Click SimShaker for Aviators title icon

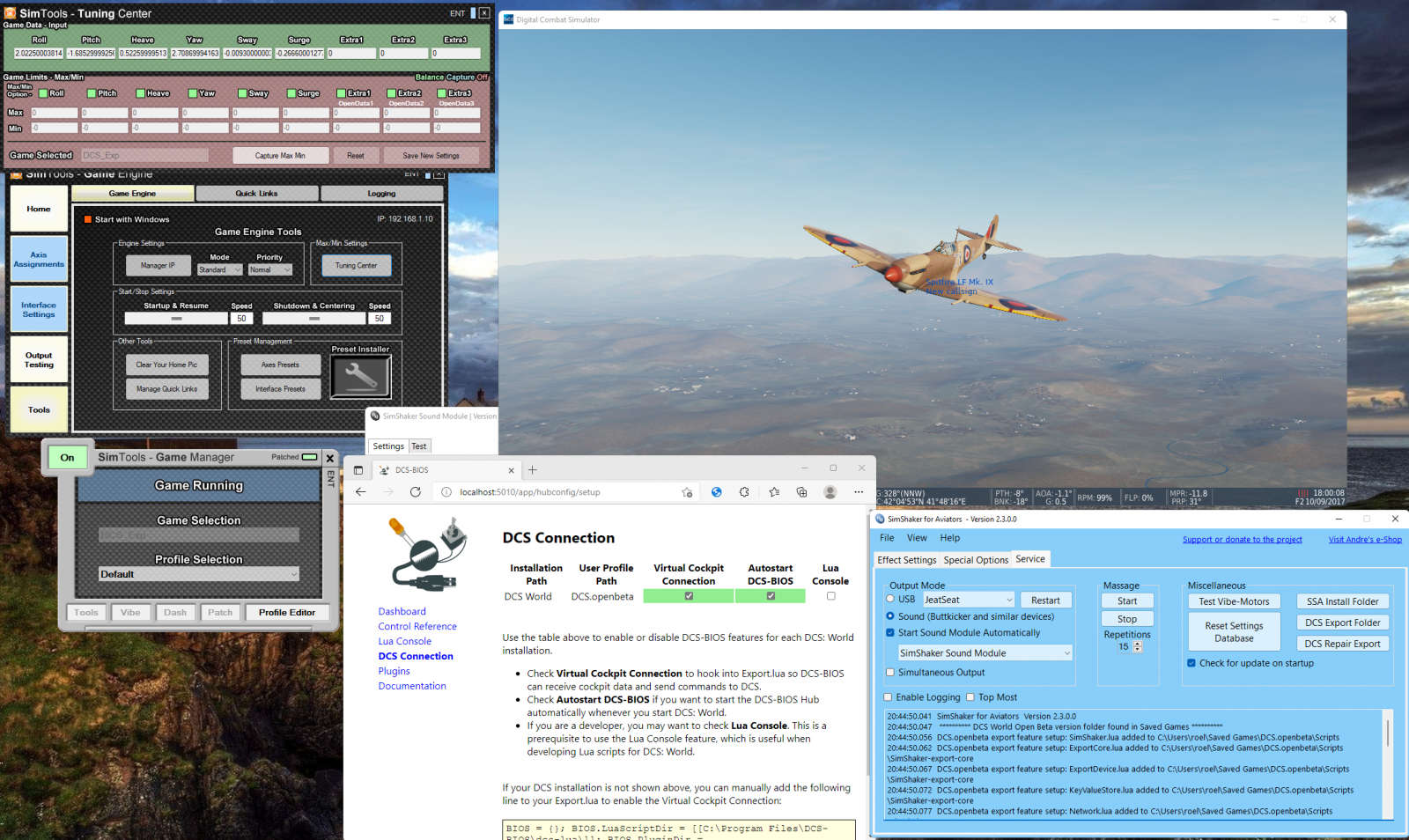click(x=880, y=519)
